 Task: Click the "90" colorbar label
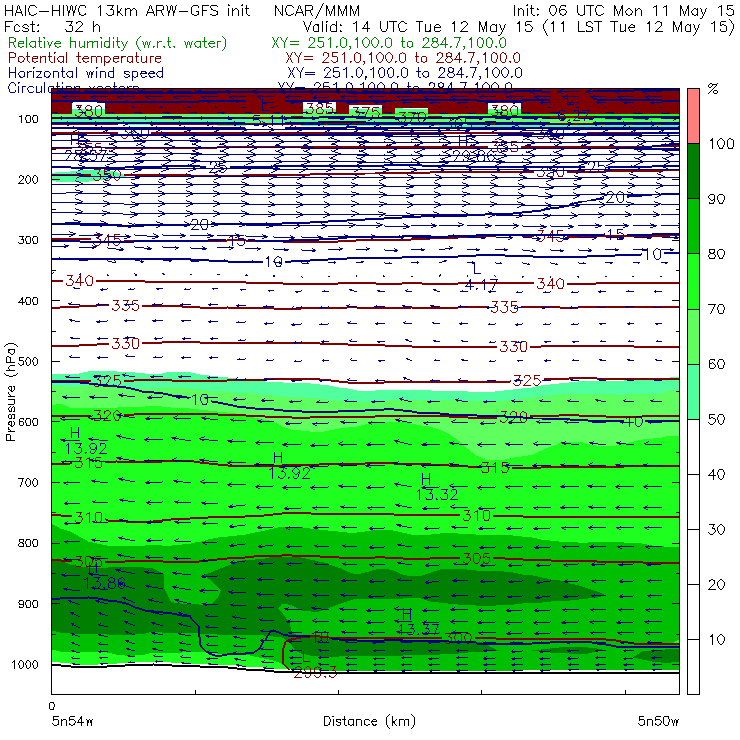click(x=716, y=199)
